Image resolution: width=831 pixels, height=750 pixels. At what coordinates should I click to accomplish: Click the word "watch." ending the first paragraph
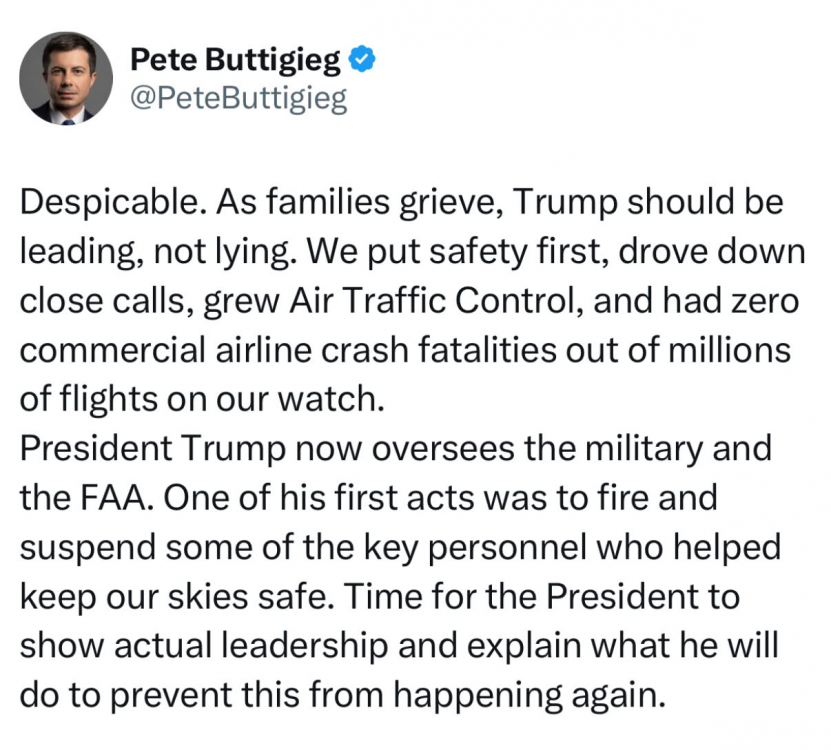[x=335, y=398]
